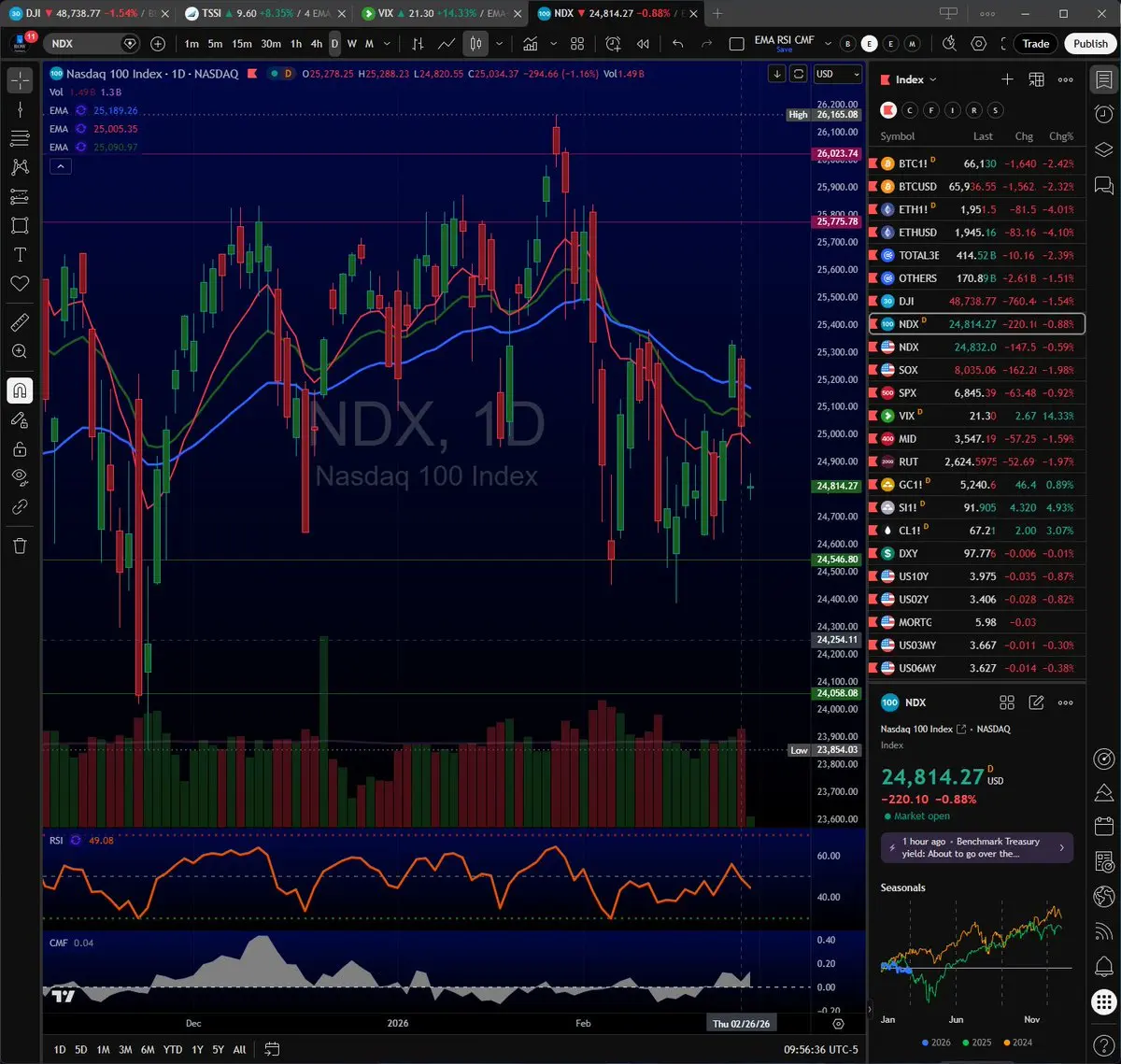
Task: Activate the zoom in tool
Action: [x=20, y=351]
